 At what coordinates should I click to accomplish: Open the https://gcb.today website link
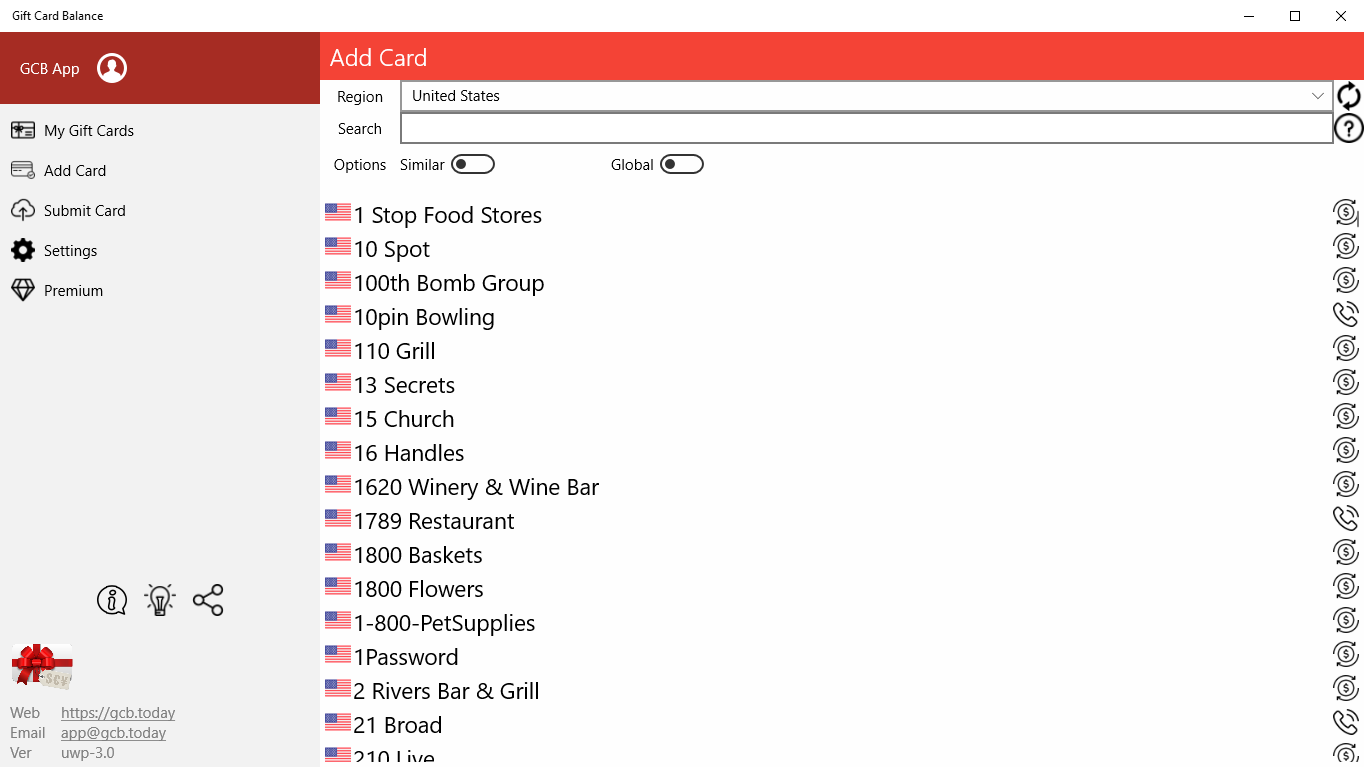(117, 712)
